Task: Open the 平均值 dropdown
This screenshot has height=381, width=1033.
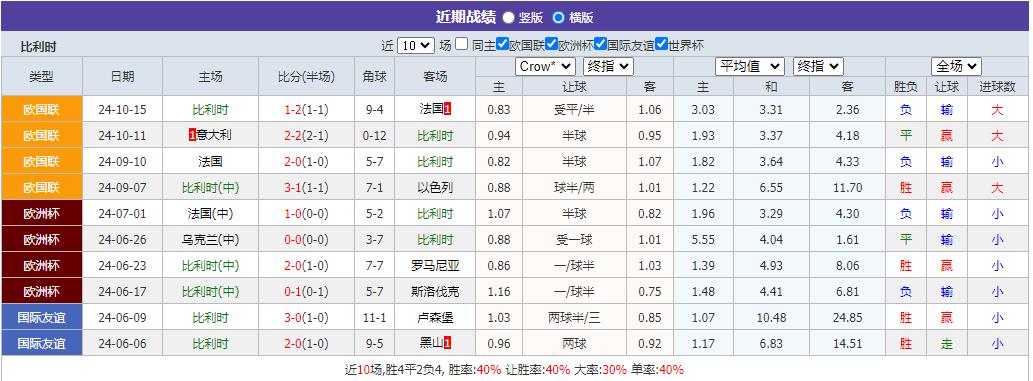Action: click(750, 67)
